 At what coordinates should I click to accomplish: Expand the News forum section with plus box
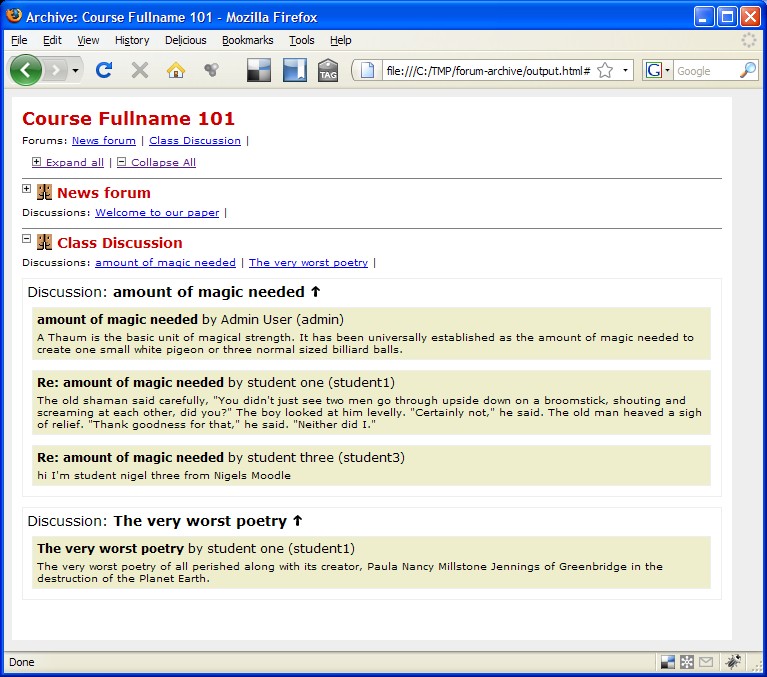tap(26, 188)
